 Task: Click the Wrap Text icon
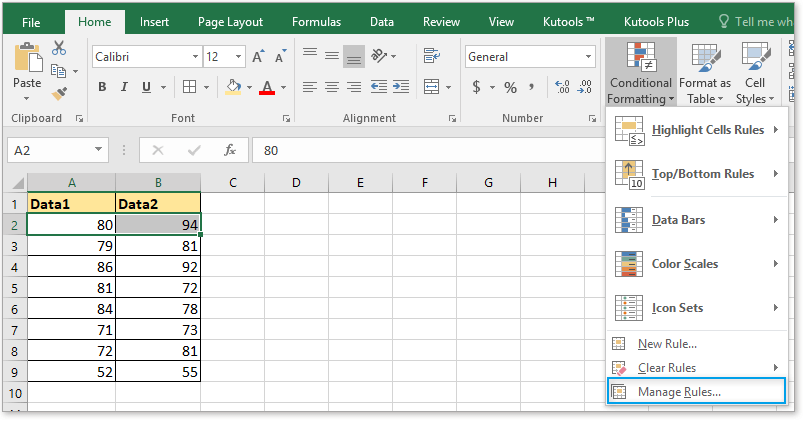[431, 57]
